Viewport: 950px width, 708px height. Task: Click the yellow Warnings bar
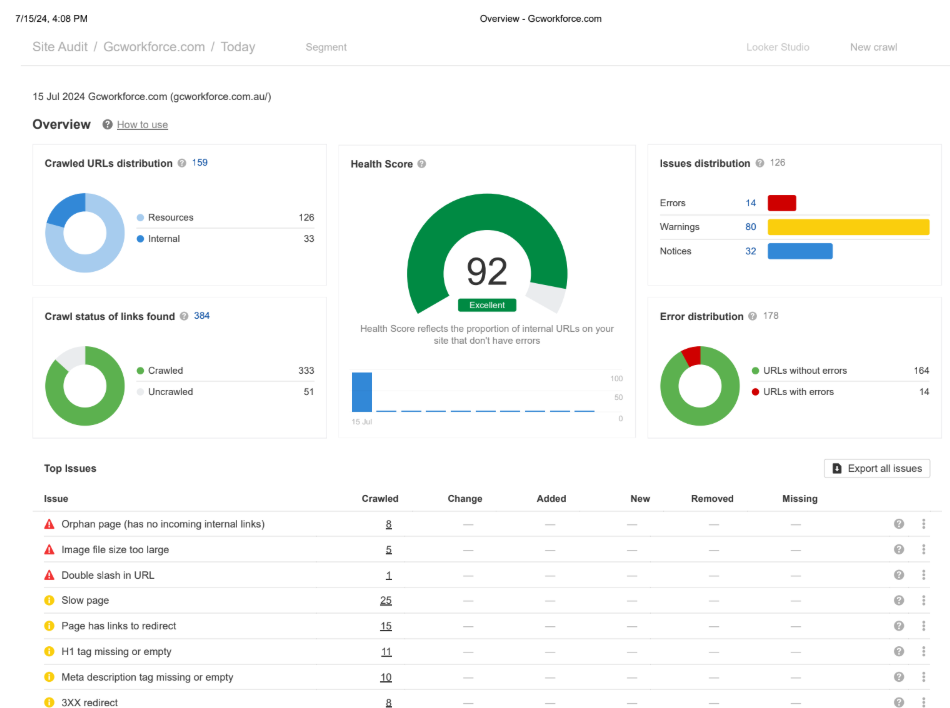coord(848,227)
